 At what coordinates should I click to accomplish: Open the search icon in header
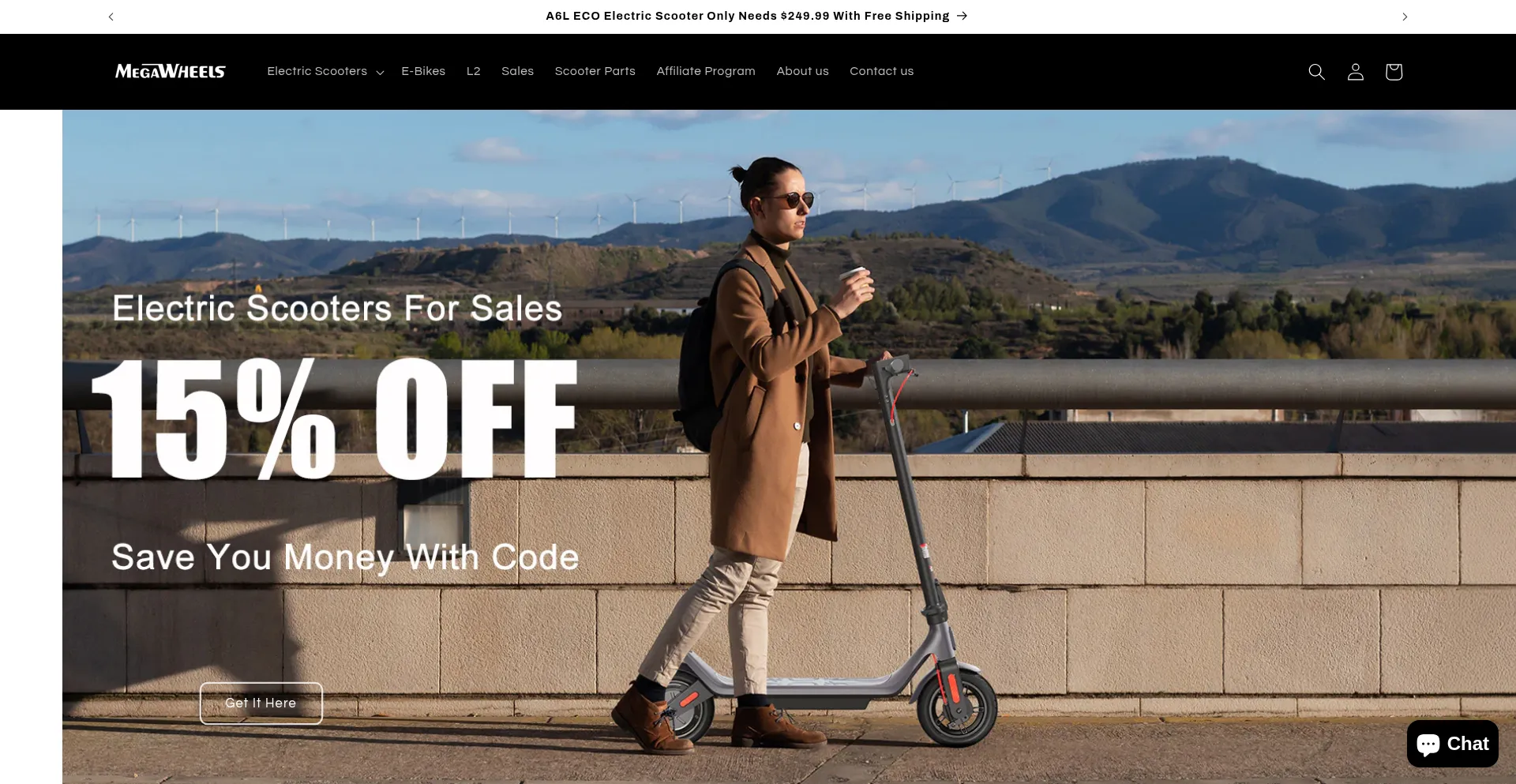(1316, 72)
